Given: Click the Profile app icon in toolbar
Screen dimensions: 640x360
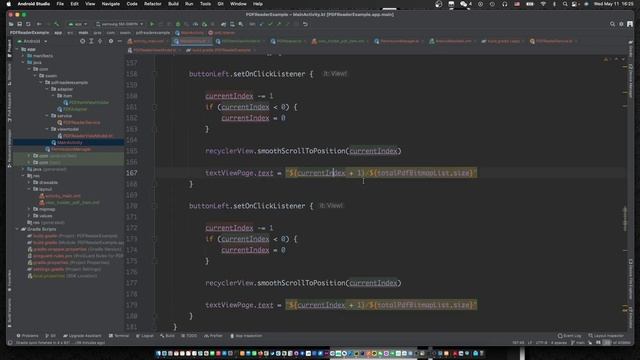Looking at the screenshot, I should click(196, 24).
